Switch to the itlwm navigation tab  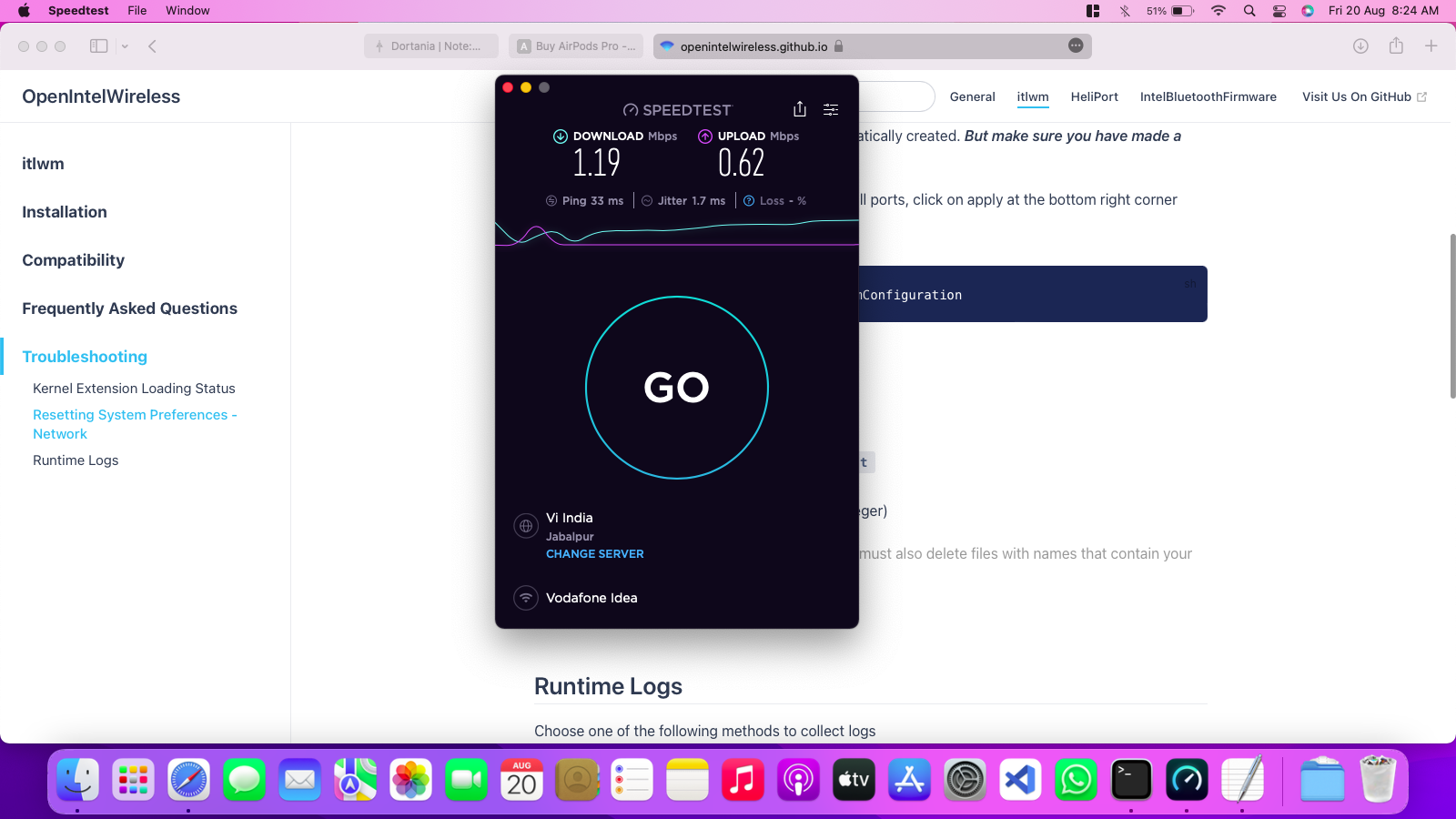[1033, 96]
